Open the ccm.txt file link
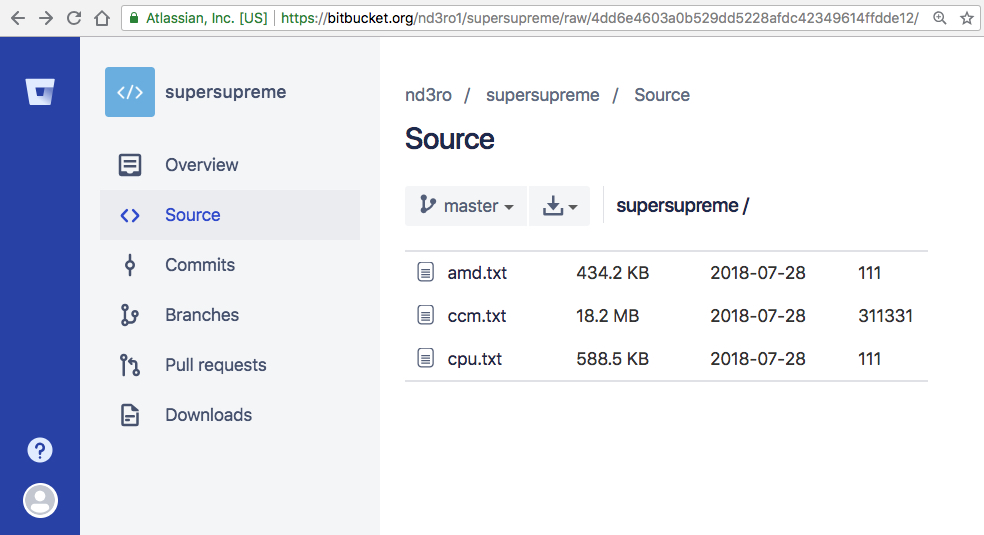 coord(477,315)
